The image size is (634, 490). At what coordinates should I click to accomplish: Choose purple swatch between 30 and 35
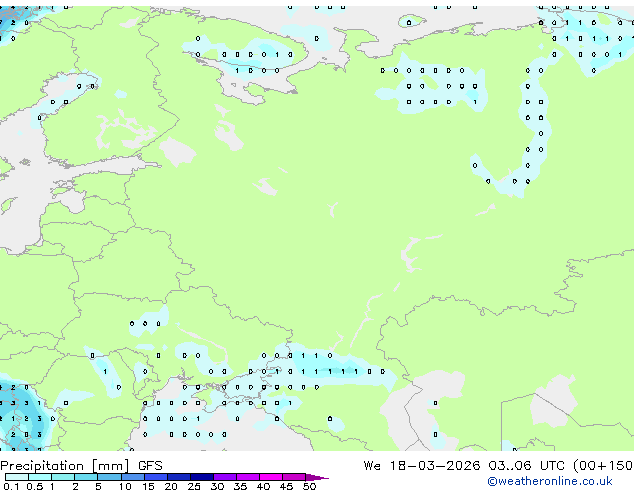pyautogui.click(x=225, y=477)
